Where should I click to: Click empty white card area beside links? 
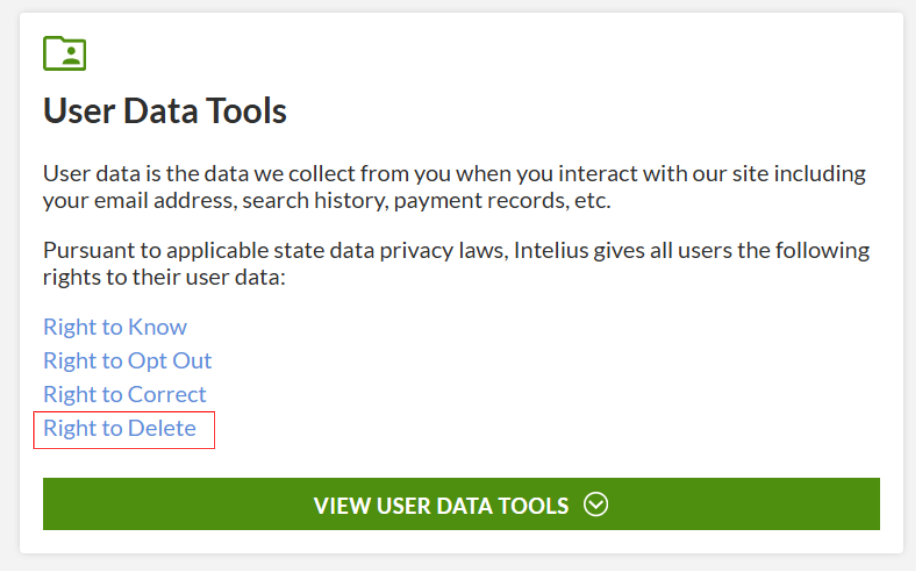(526, 380)
